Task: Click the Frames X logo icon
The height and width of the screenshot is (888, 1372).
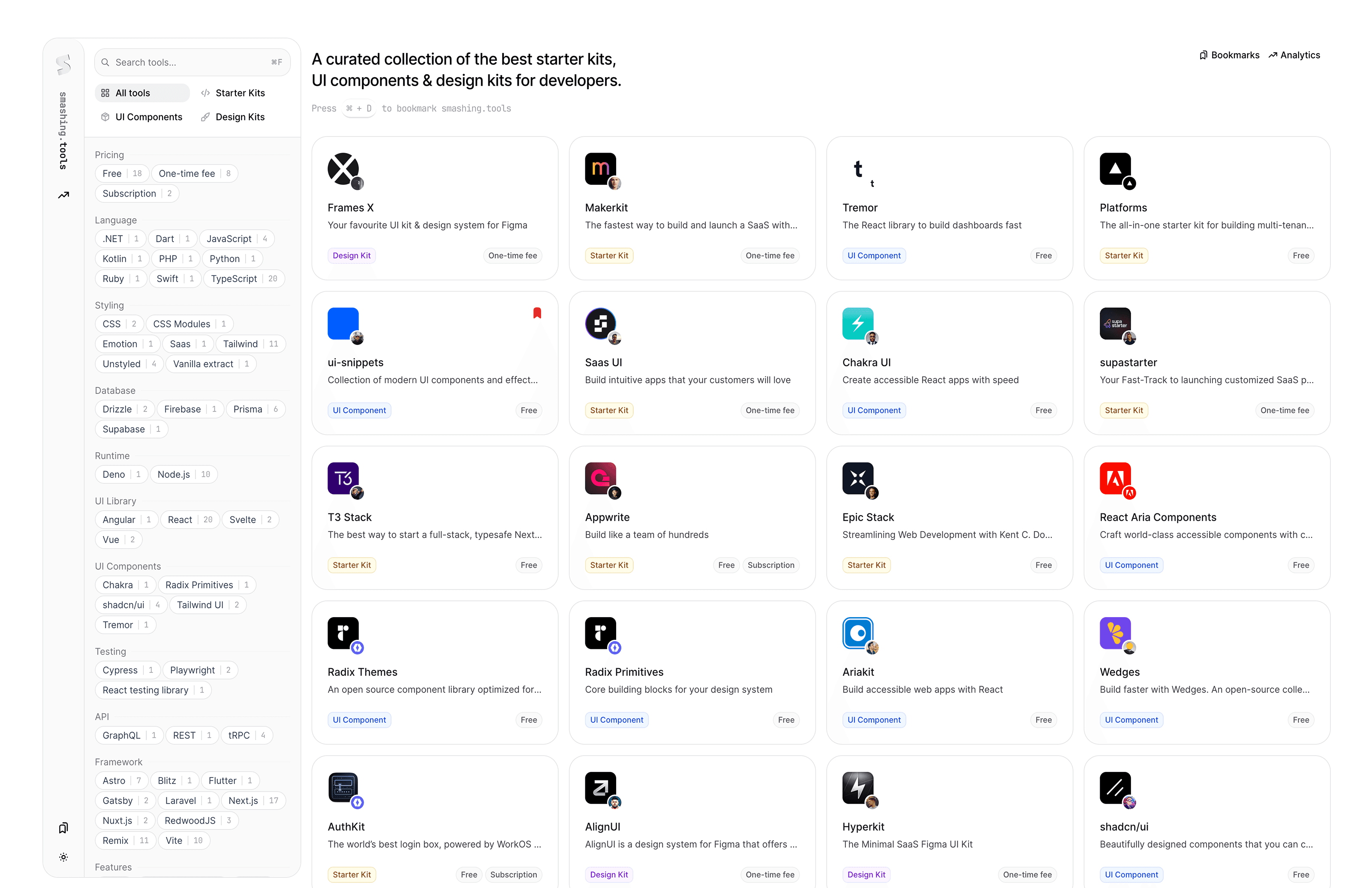Action: click(x=343, y=169)
